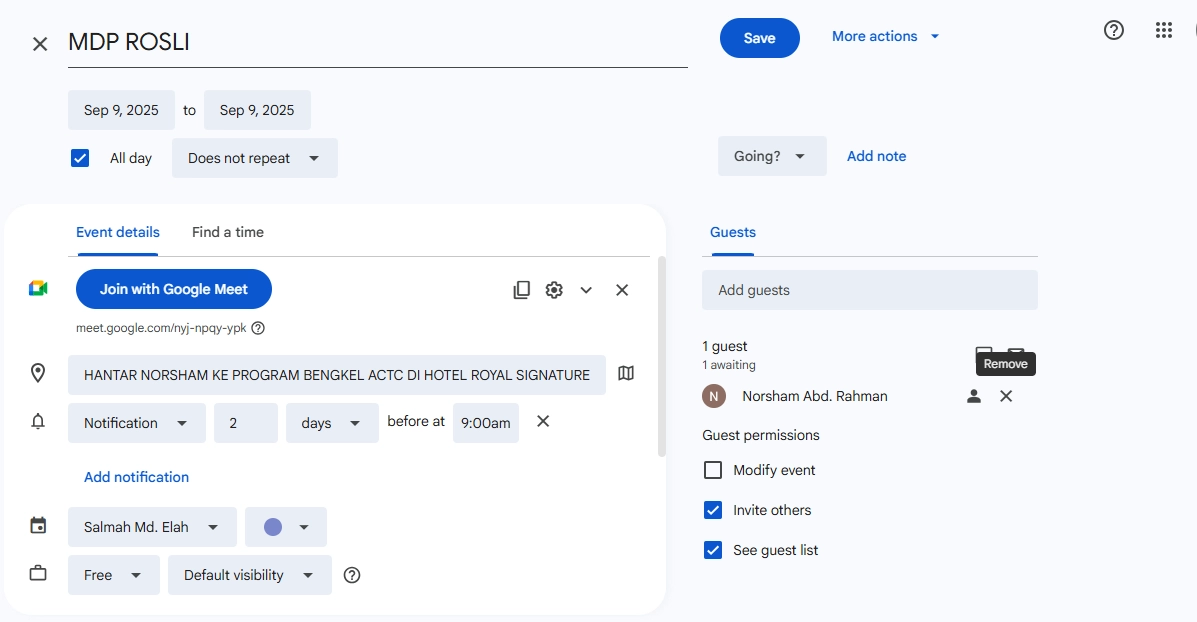The height and width of the screenshot is (622, 1197).
Task: Uncheck the All day checkbox
Action: pos(81,158)
